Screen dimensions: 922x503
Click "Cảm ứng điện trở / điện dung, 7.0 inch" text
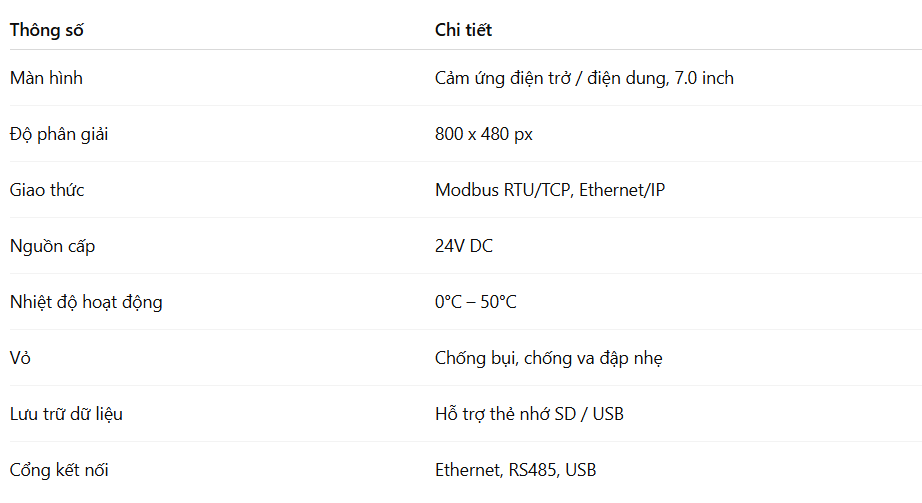[x=584, y=78]
